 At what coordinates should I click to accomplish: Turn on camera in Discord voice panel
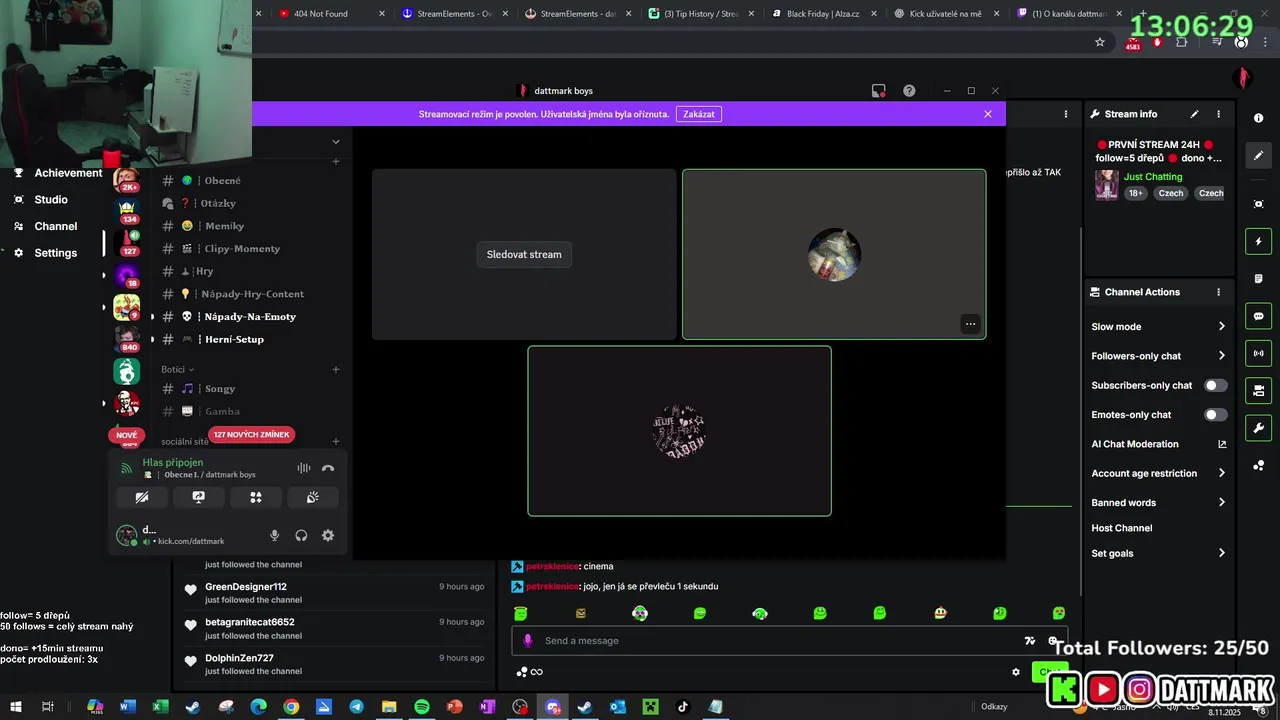(x=141, y=497)
